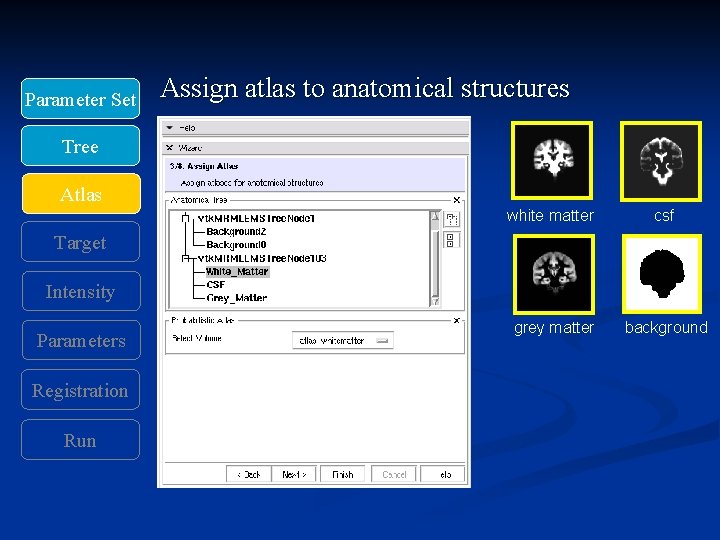Open the Target step
720x540 pixels.
[x=80, y=242]
